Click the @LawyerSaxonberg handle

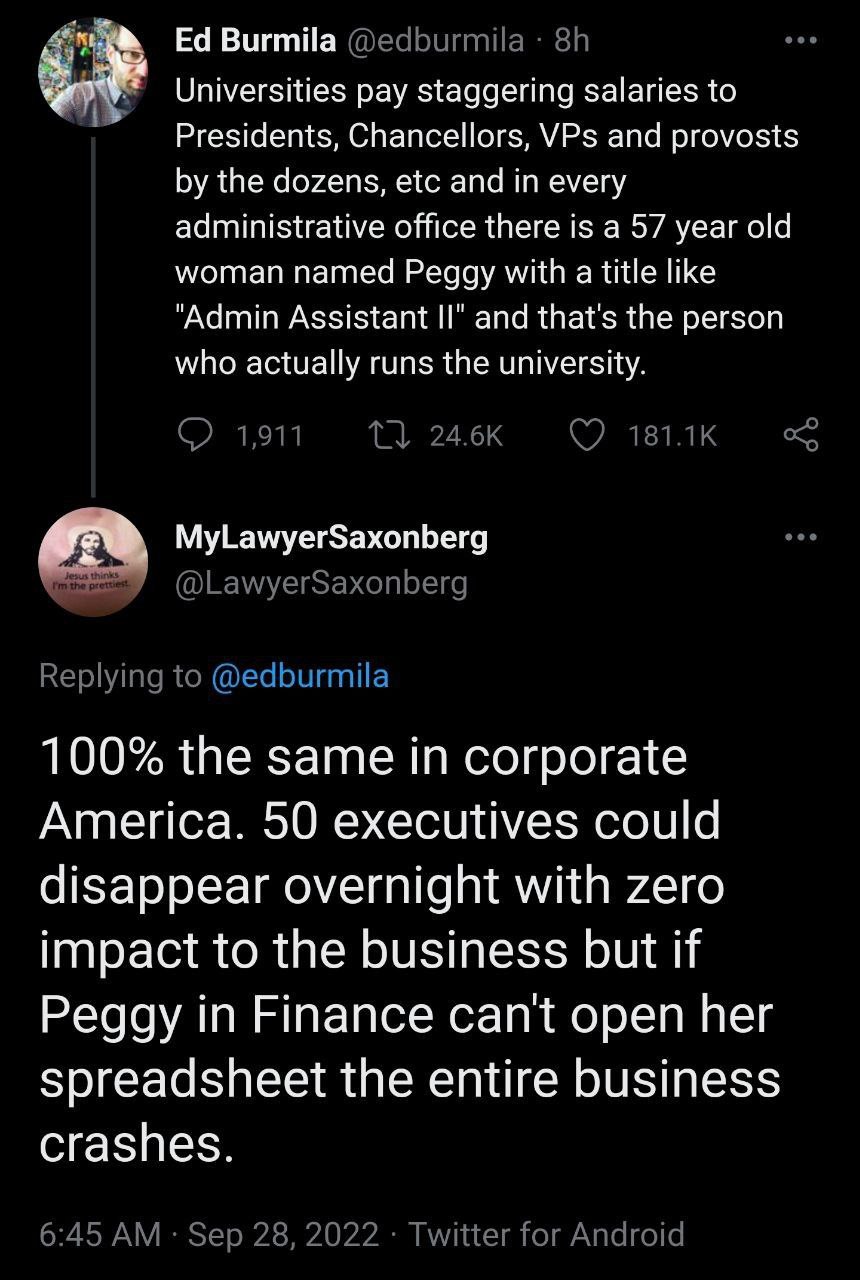(321, 583)
